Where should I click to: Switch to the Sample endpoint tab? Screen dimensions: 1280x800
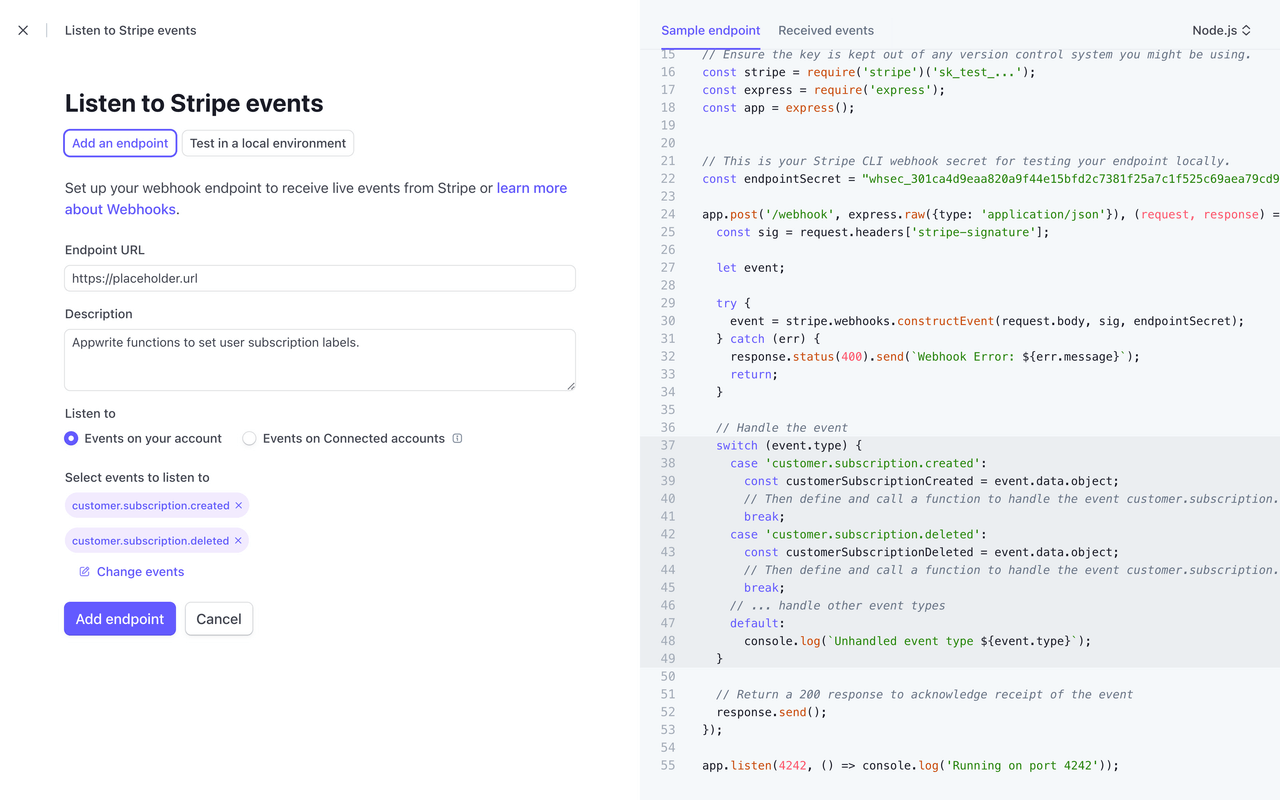point(710,30)
